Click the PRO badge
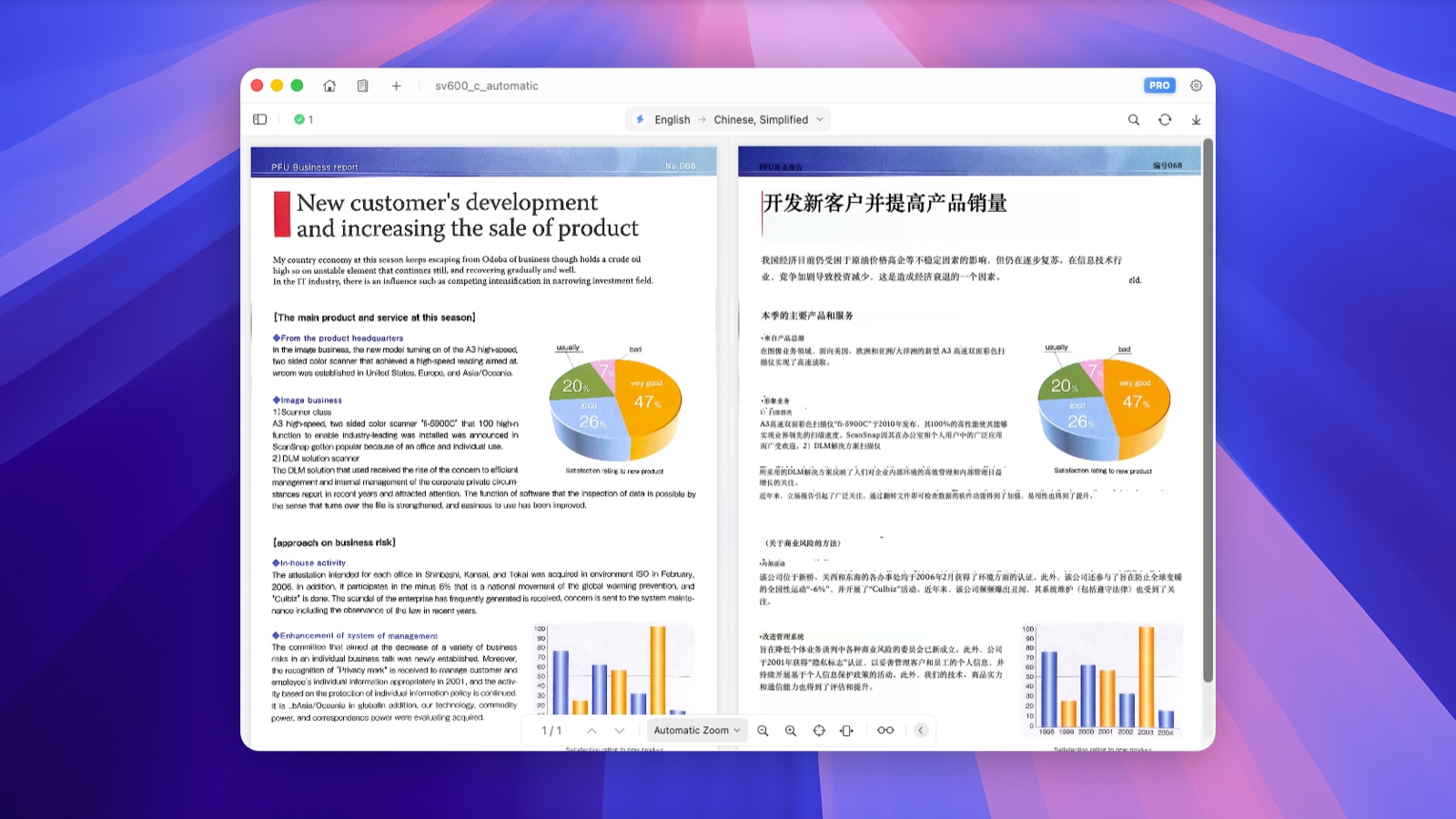The width and height of the screenshot is (1456, 819). point(1159,86)
